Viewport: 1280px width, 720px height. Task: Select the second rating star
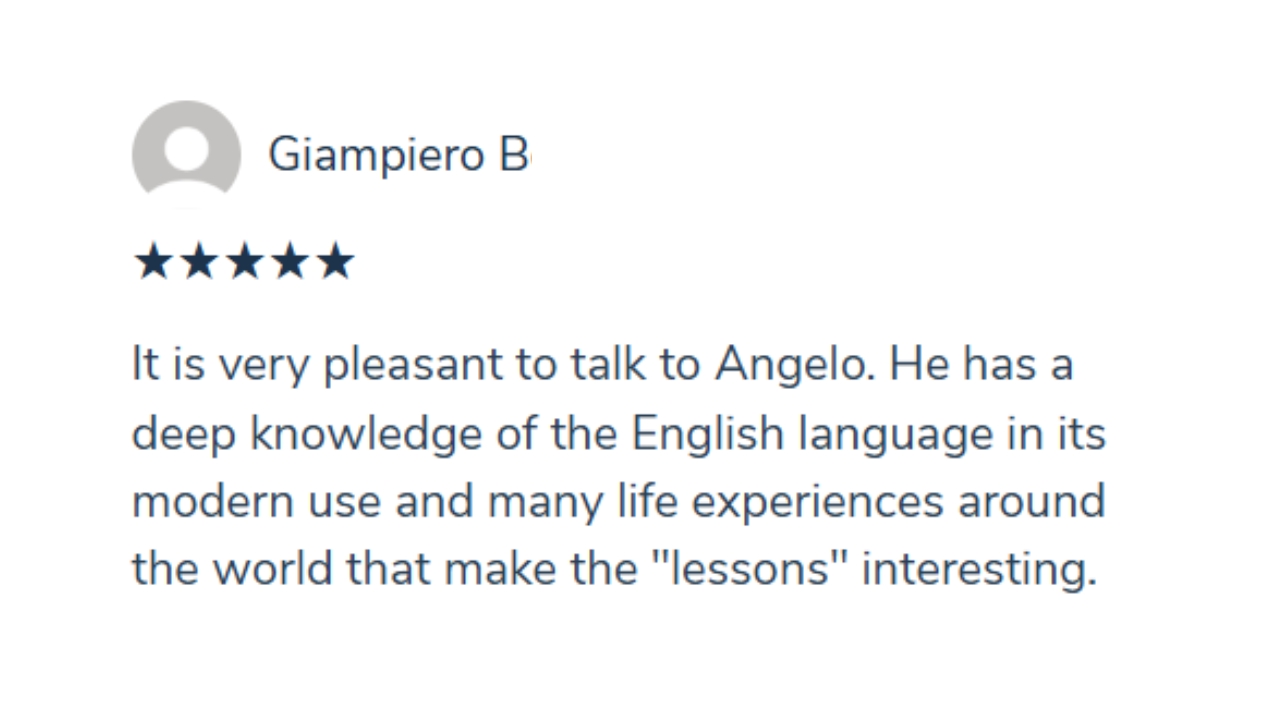tap(199, 262)
